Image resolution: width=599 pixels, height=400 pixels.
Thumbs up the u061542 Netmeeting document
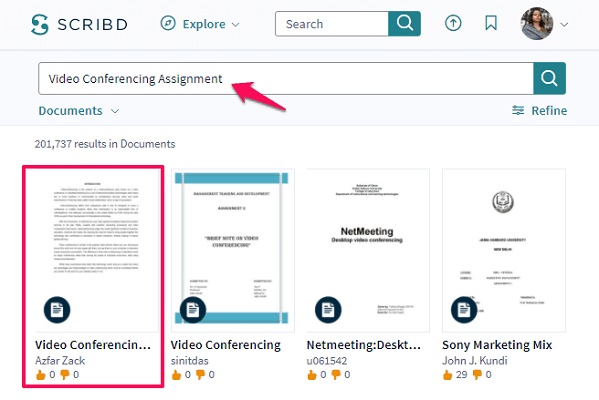pyautogui.click(x=312, y=374)
